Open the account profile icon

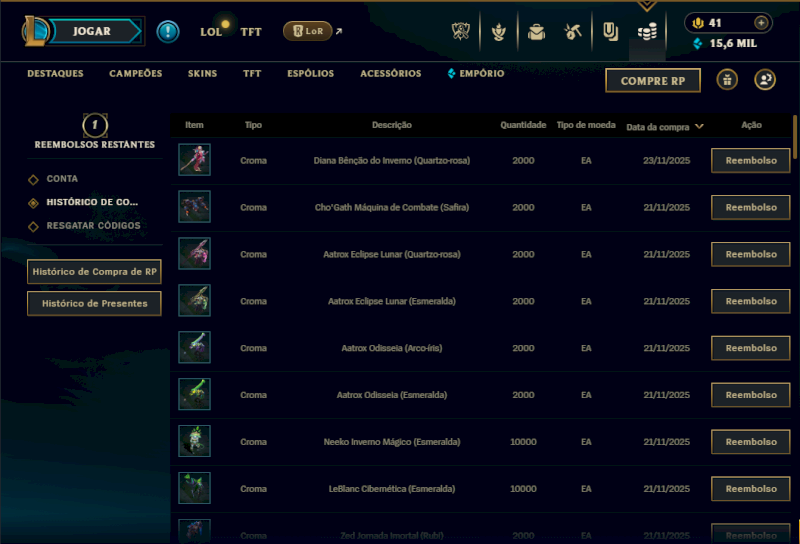765,80
